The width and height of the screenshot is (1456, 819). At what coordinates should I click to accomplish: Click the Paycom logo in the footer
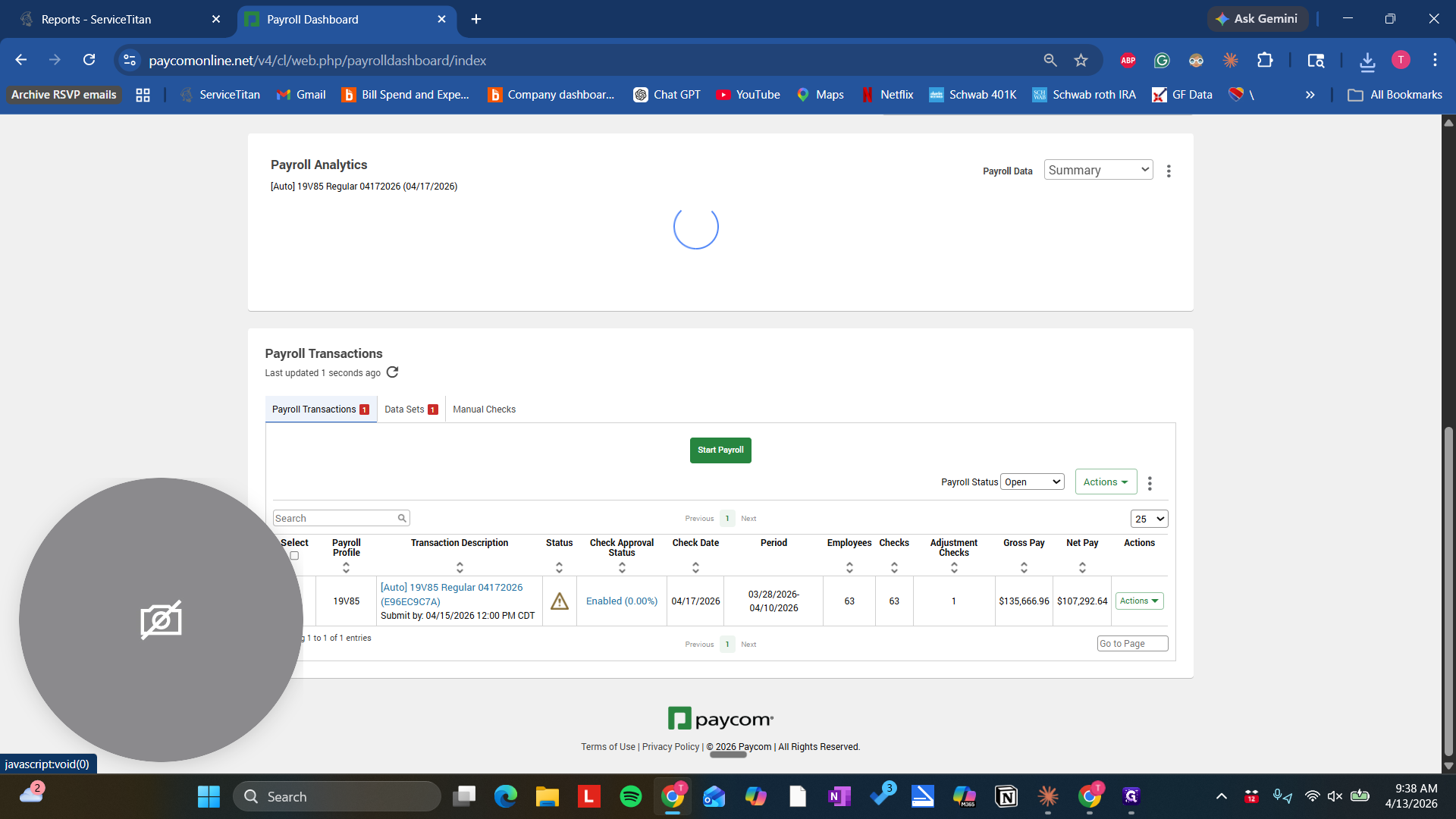[x=720, y=718]
